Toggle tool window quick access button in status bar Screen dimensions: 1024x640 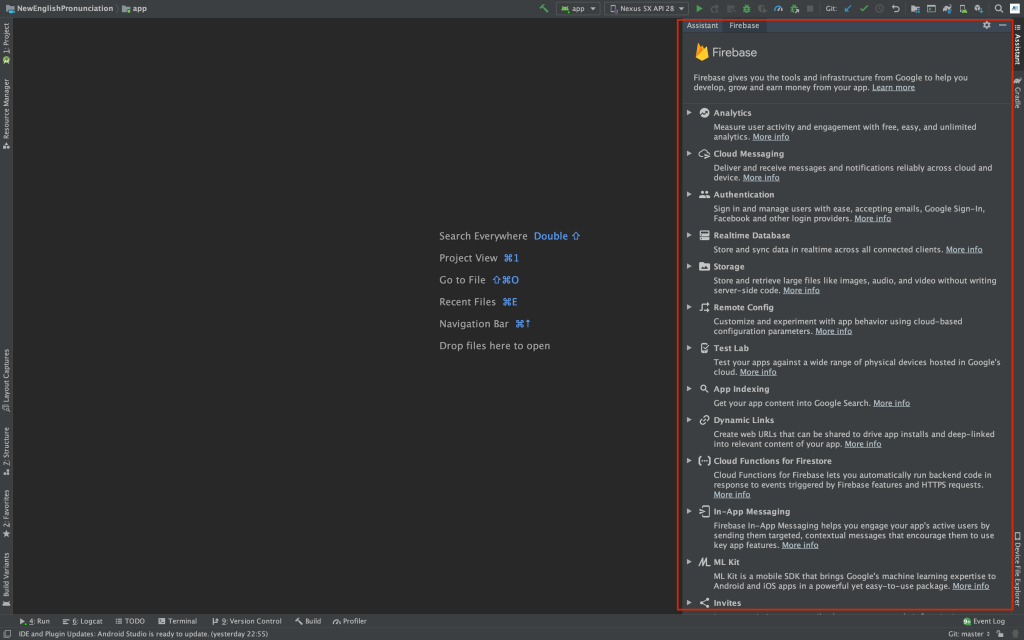click(7, 634)
